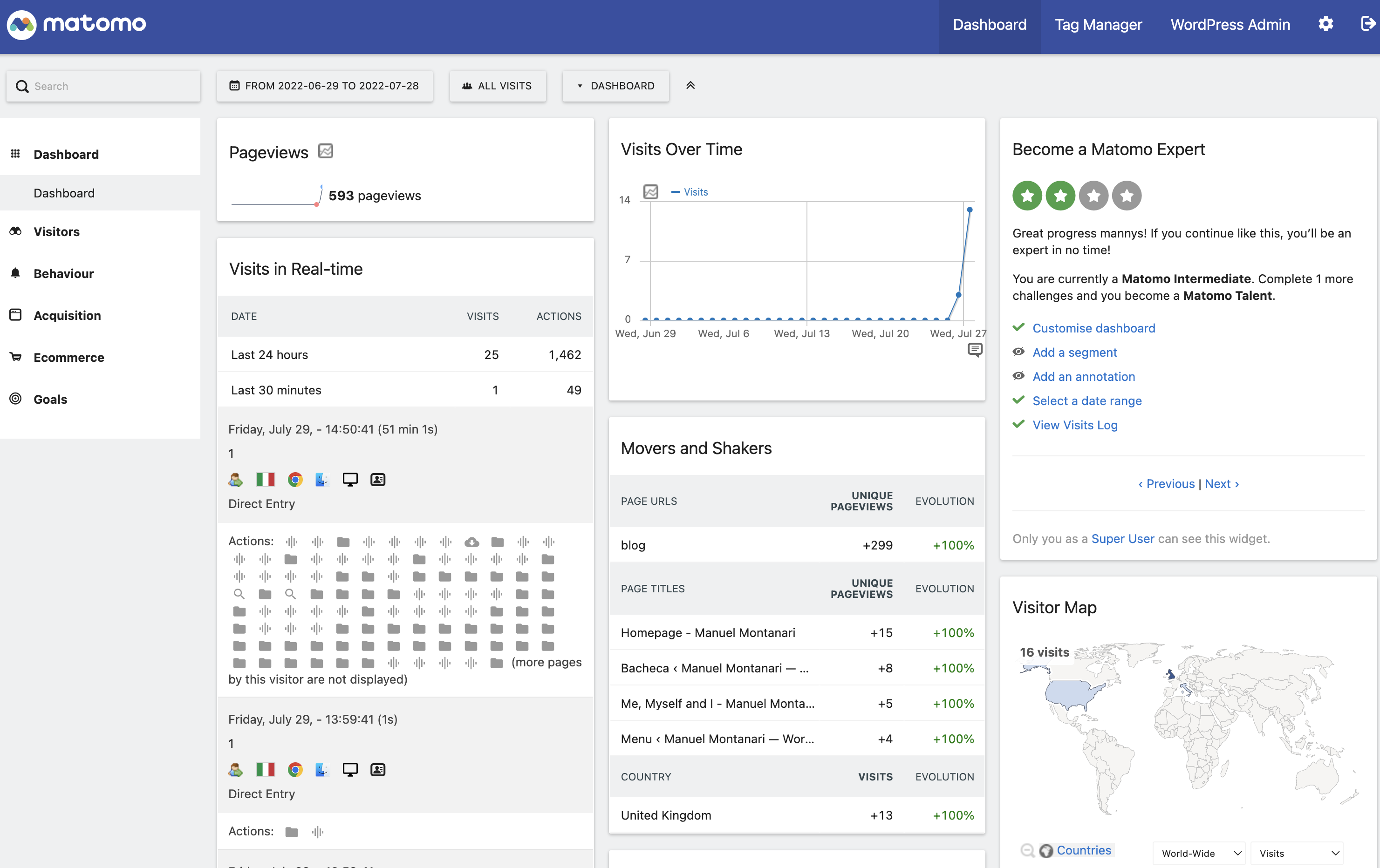Click the blog row in Movers and Shakers
Viewport: 1380px width, 868px height.
pyautogui.click(x=797, y=545)
